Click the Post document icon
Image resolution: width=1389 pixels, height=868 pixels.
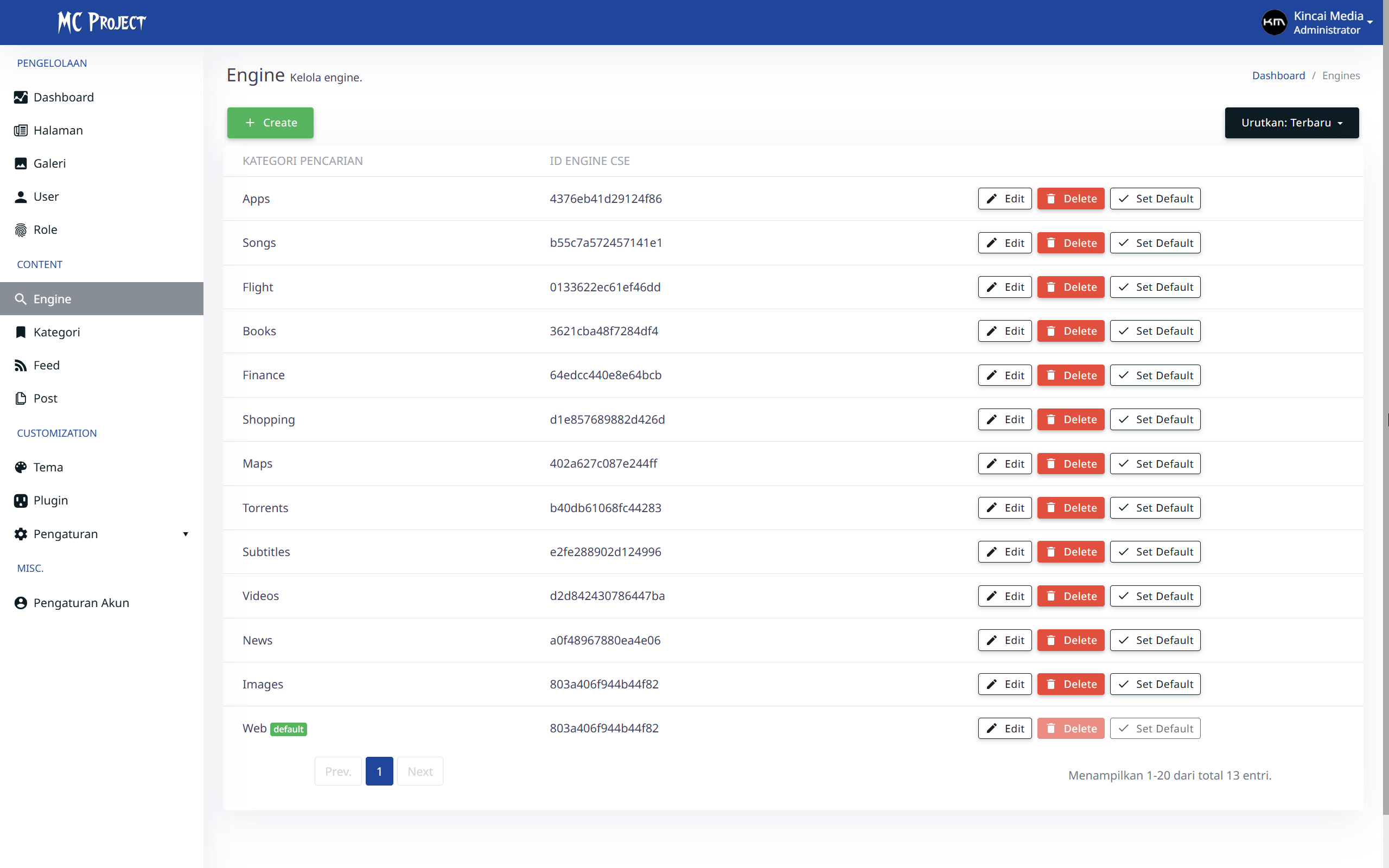tap(21, 398)
